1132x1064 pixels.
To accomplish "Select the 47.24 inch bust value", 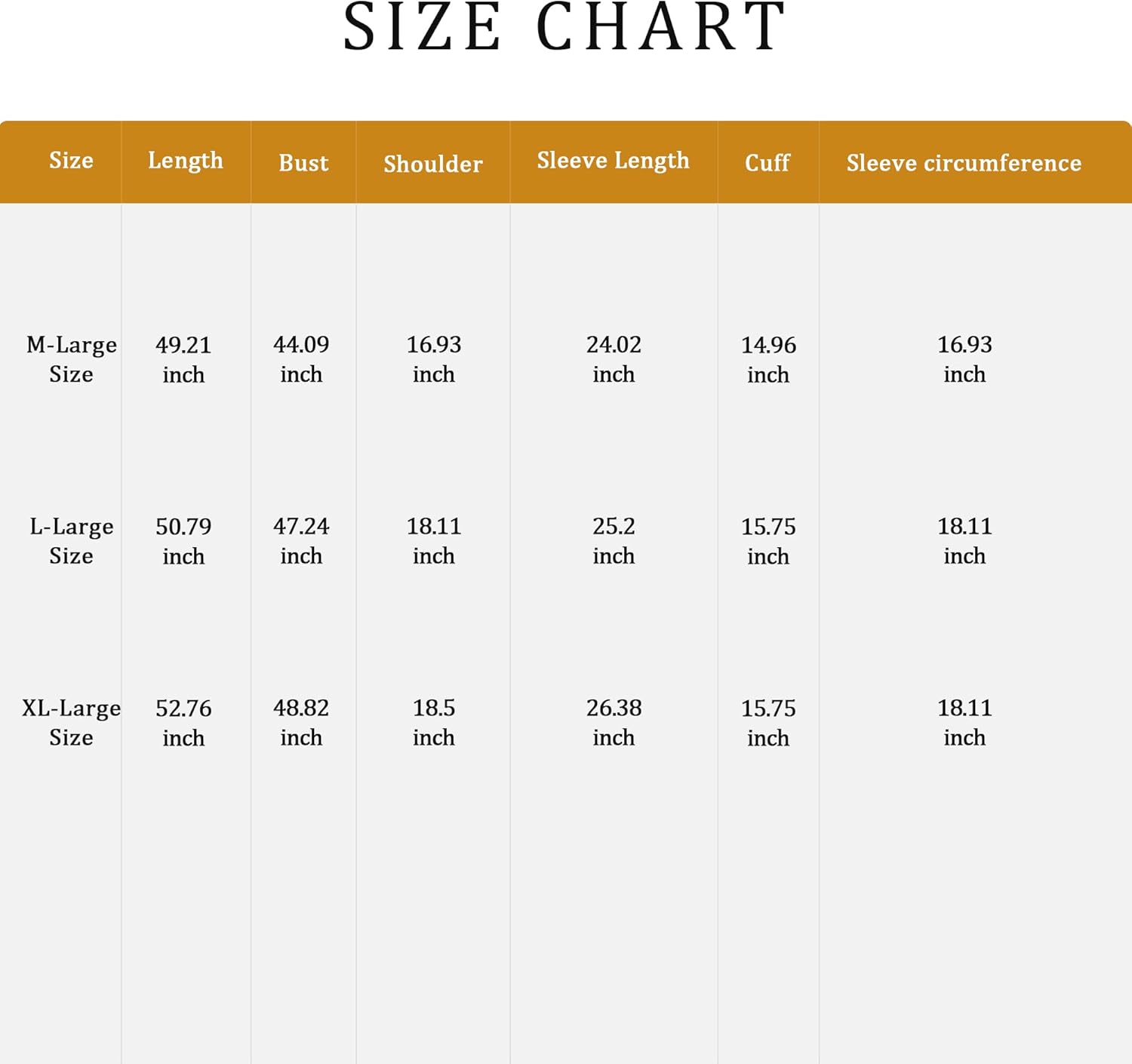I will click(x=301, y=541).
